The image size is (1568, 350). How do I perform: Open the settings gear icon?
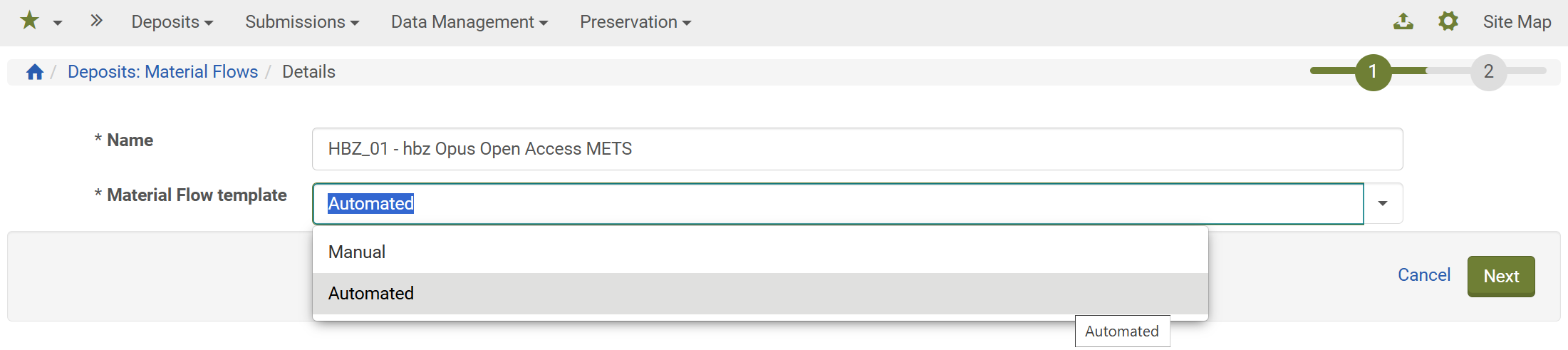point(1448,21)
